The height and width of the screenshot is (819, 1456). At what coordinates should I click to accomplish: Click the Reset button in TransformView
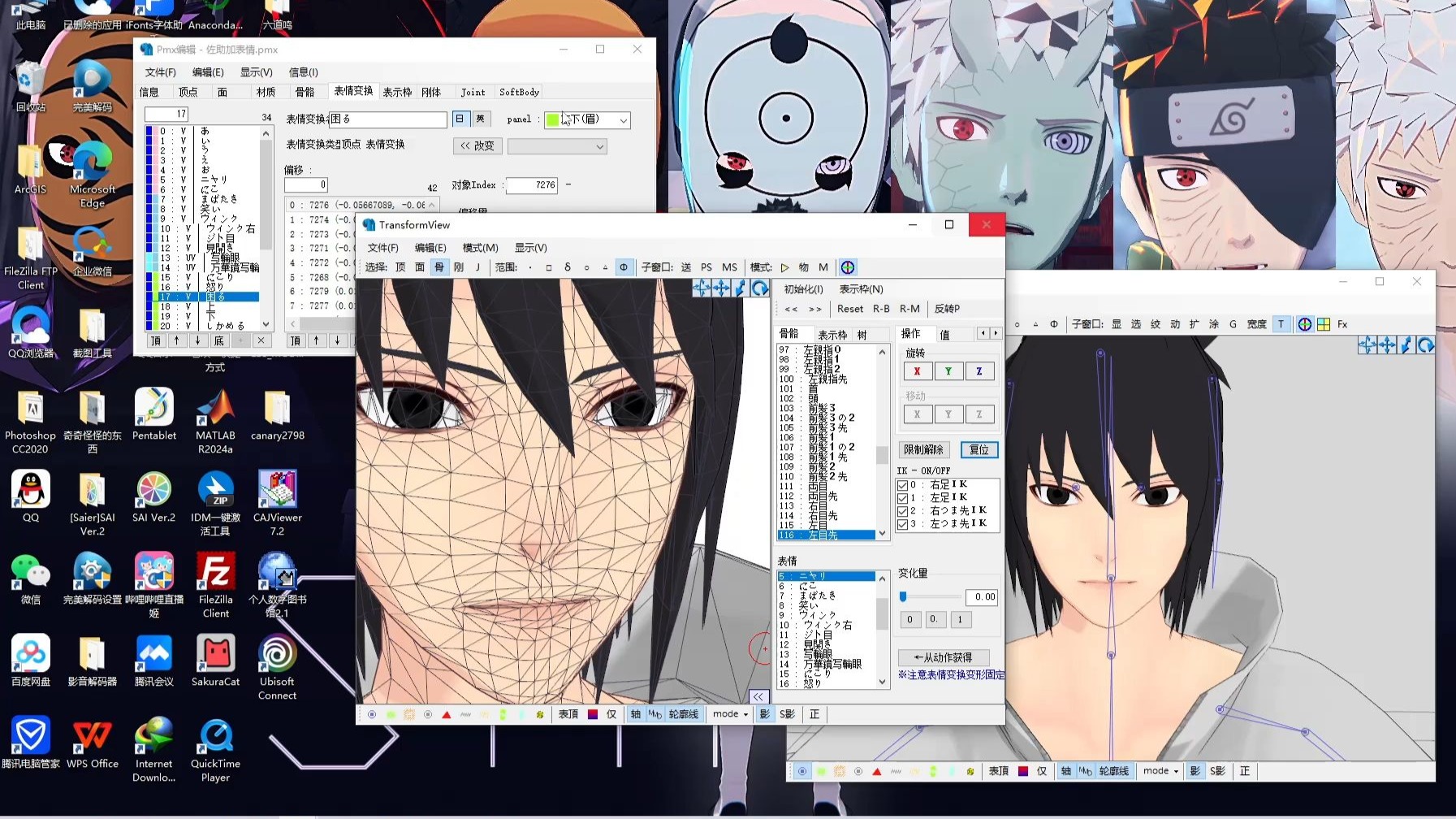pos(850,309)
